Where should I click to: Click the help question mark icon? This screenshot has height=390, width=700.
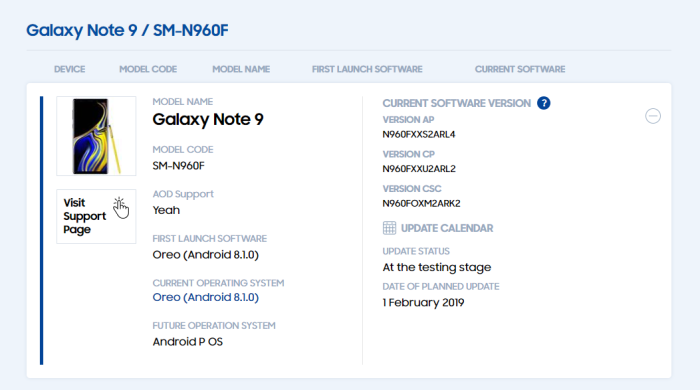pyautogui.click(x=543, y=103)
